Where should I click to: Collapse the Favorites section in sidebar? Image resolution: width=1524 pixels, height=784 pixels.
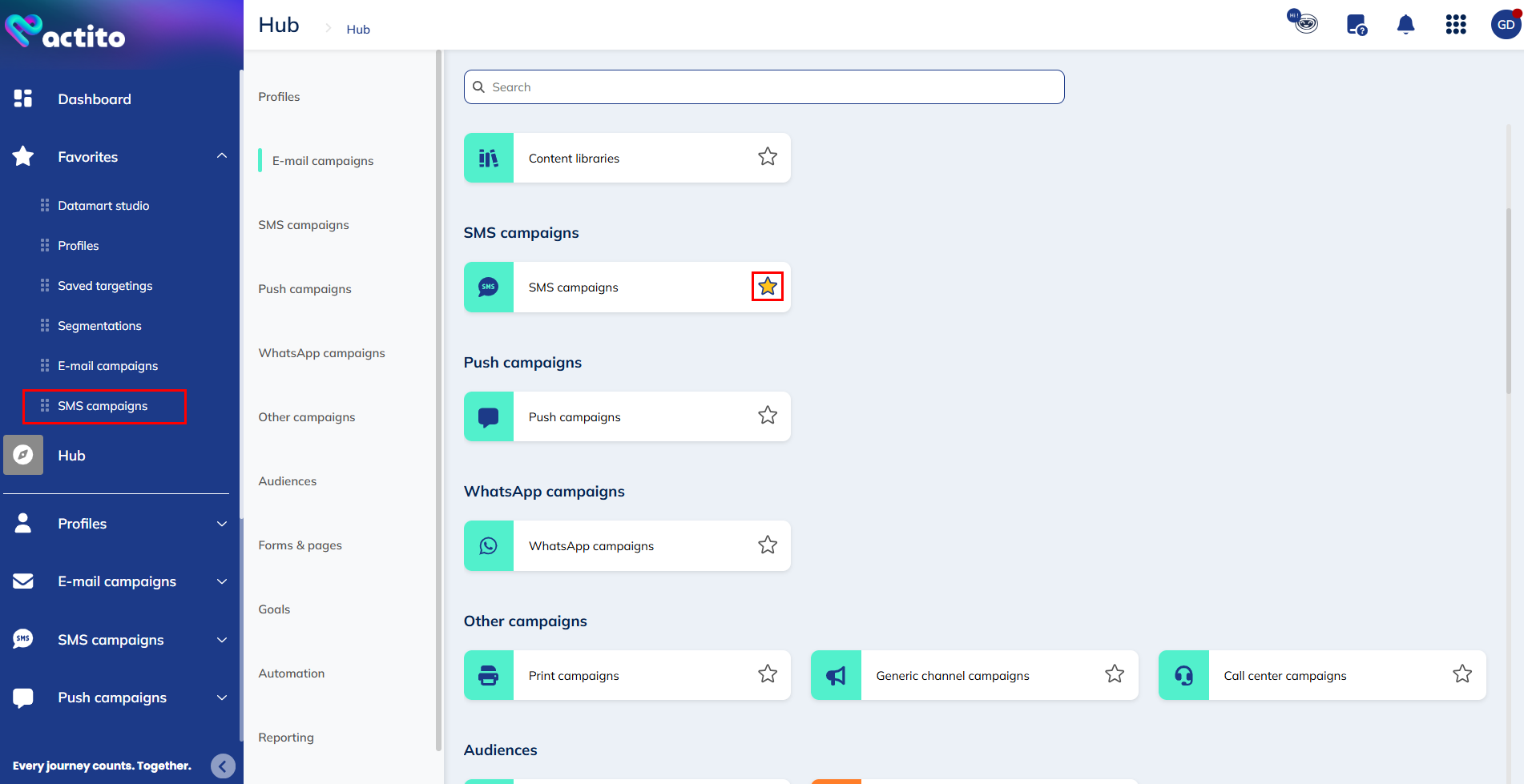pyautogui.click(x=222, y=156)
